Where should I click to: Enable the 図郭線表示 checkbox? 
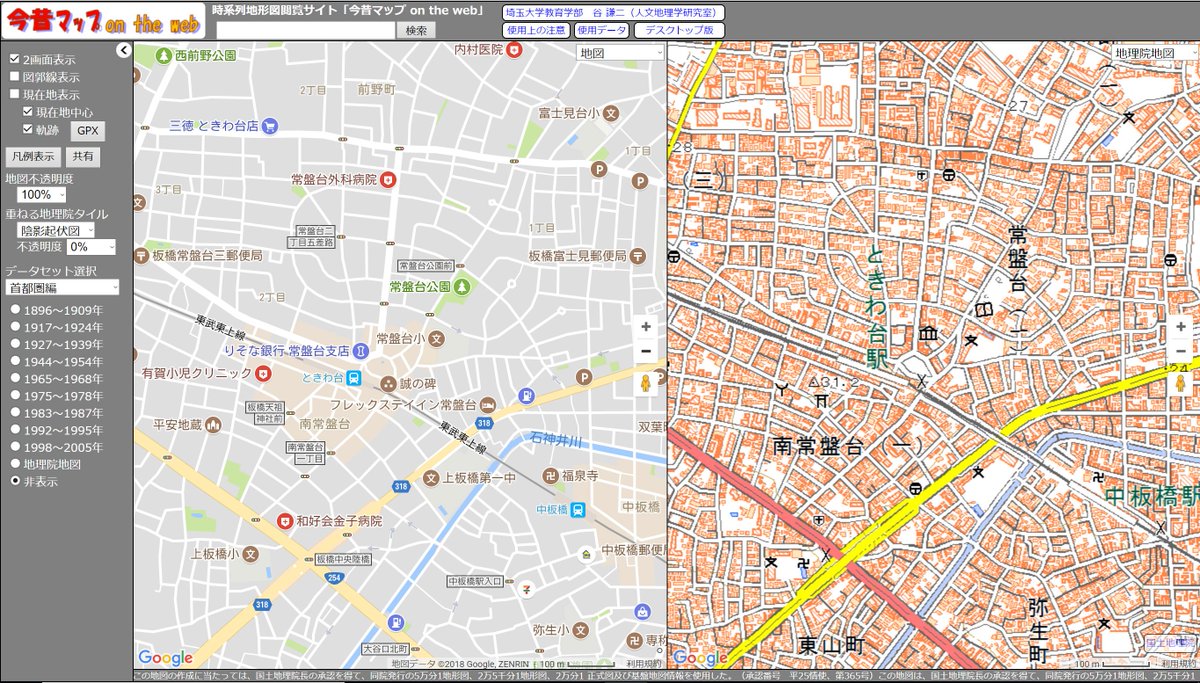(14, 76)
